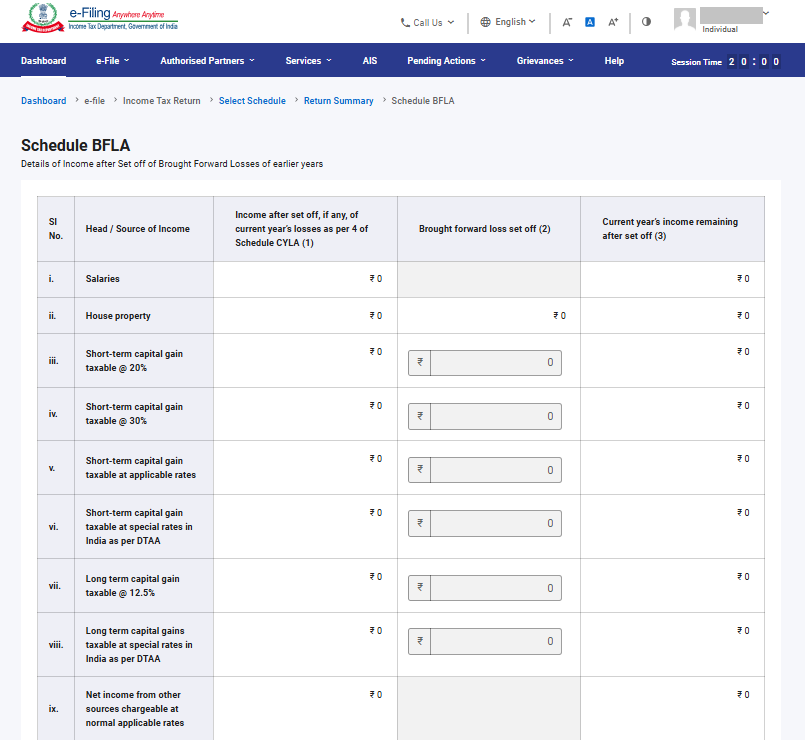Screen dimensions: 805x740
Task: Decrease font size with the A- icon
Action: click(x=567, y=22)
